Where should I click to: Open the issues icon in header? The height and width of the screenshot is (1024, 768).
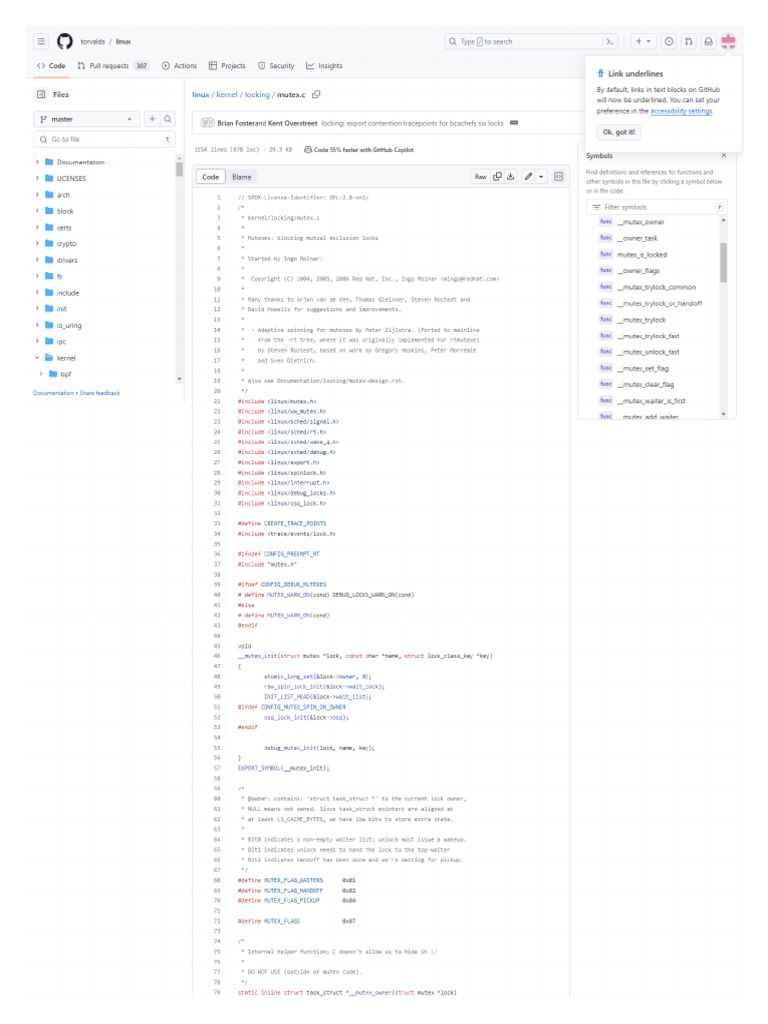click(669, 41)
